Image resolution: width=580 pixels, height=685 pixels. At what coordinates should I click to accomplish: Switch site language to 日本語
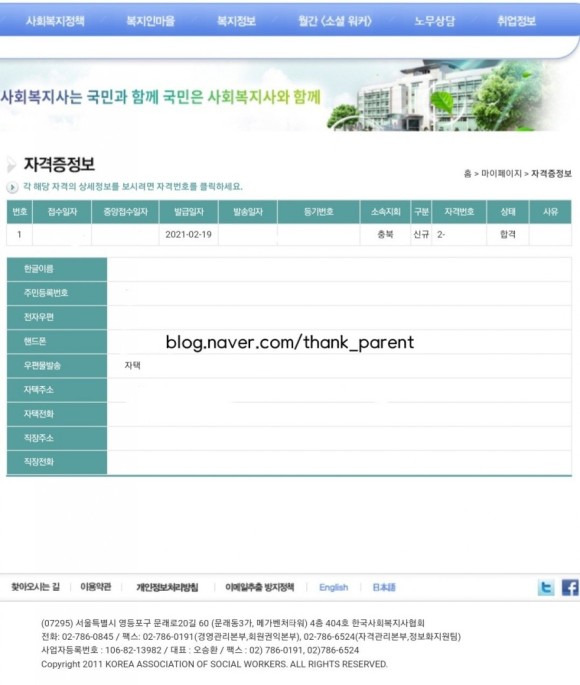[384, 587]
